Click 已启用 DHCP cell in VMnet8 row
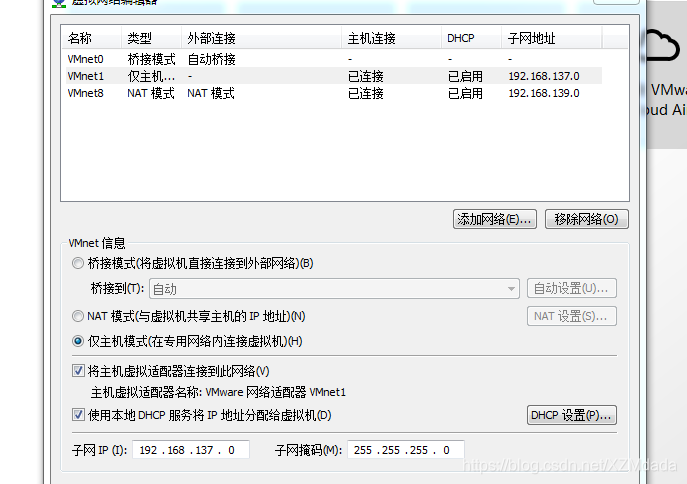 [465, 93]
